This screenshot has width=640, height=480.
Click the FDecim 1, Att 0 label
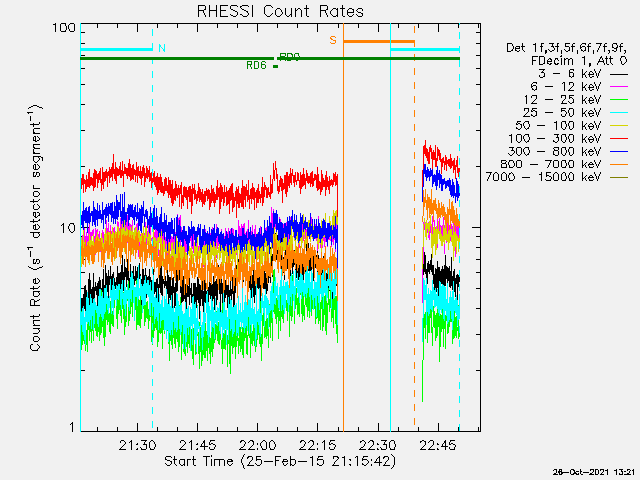(579, 61)
